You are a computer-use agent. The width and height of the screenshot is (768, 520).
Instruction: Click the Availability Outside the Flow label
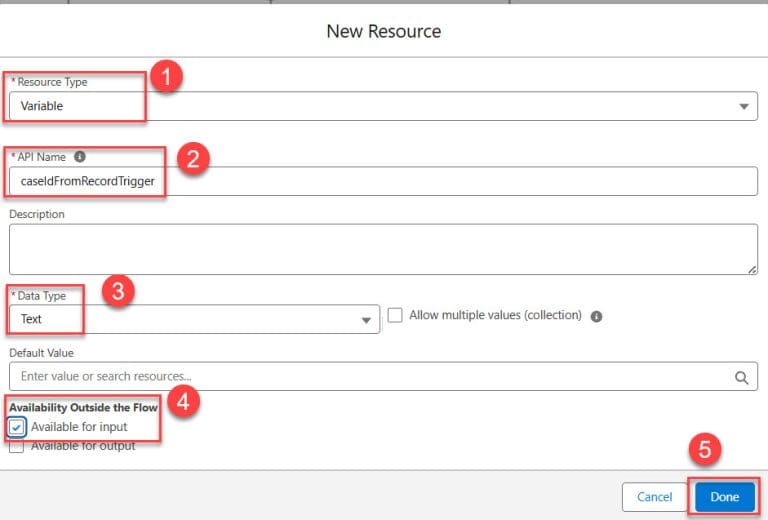(x=83, y=407)
